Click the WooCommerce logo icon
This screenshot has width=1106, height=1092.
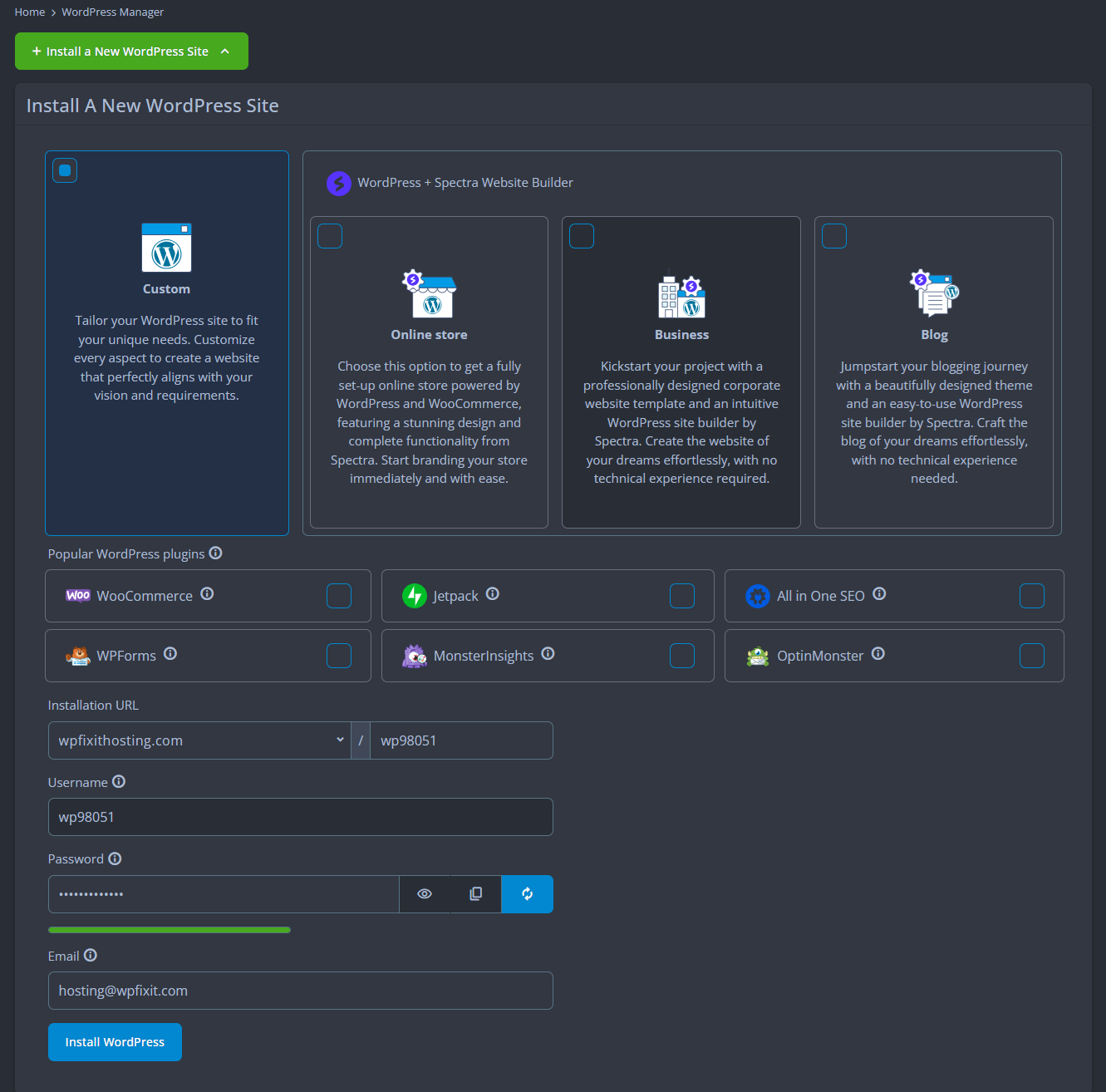click(78, 596)
